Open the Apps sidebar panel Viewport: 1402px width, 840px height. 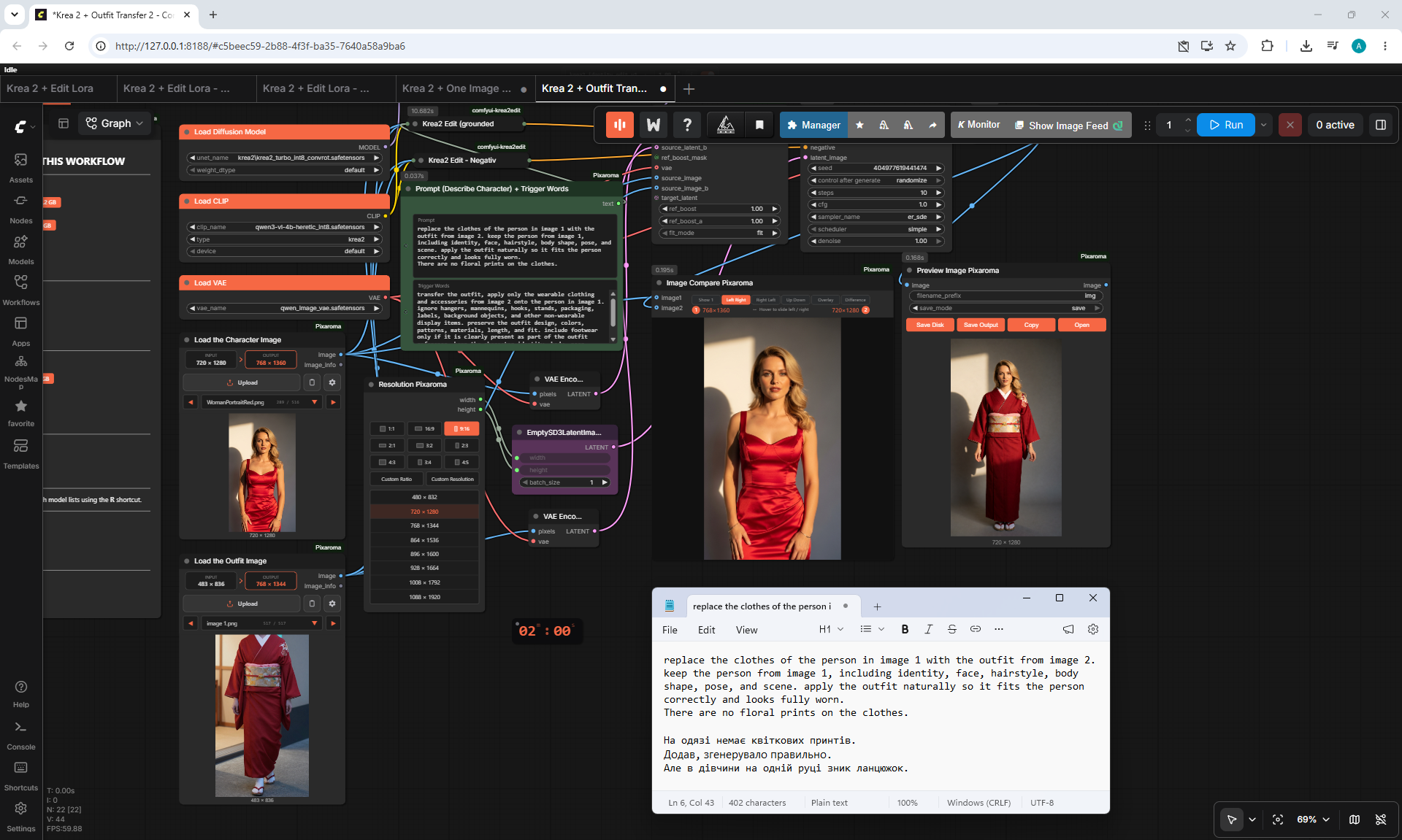(20, 331)
